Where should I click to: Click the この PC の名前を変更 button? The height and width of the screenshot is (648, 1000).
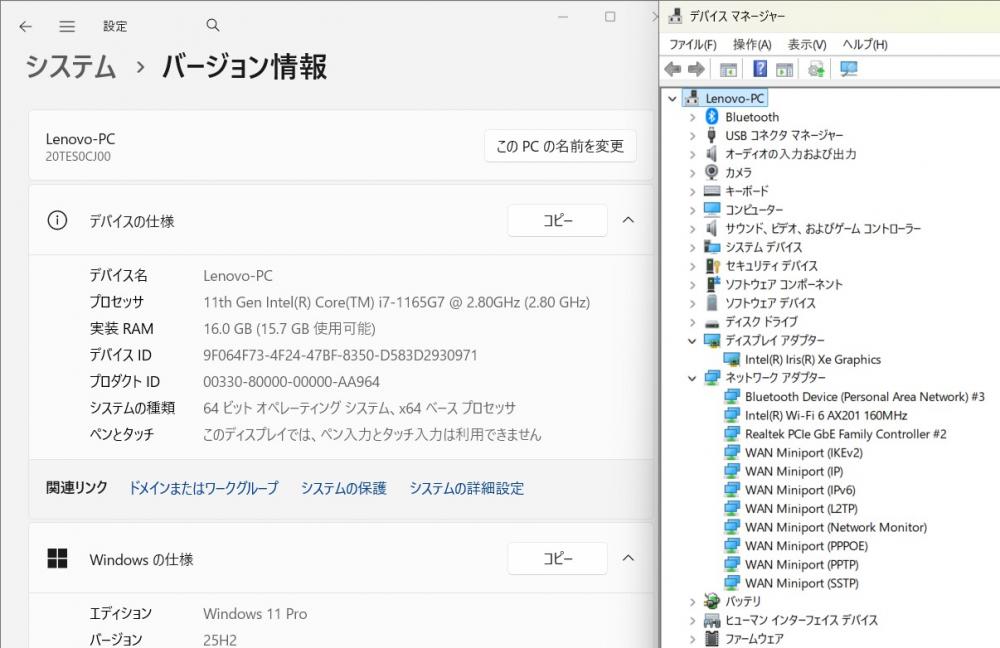[560, 146]
